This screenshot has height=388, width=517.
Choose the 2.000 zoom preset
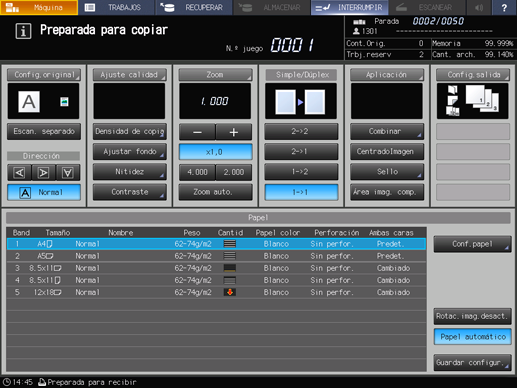[x=234, y=172]
